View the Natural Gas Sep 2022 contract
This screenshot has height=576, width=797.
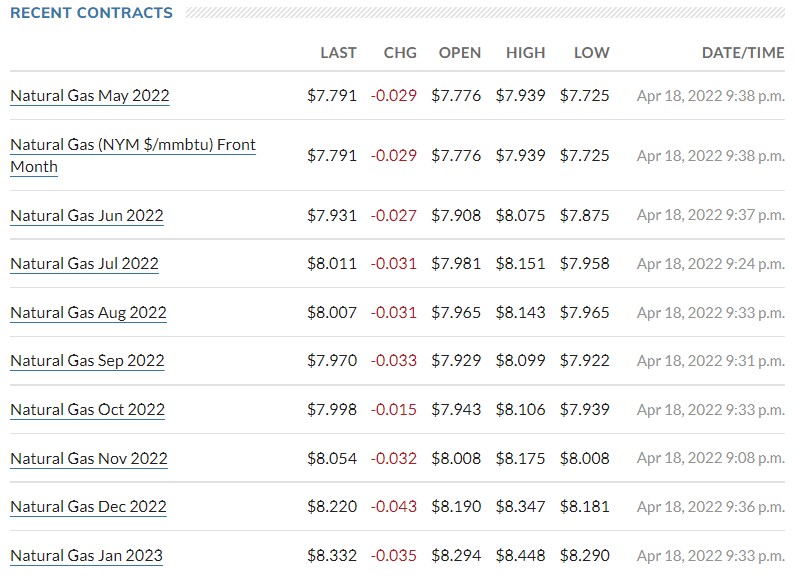[87, 361]
